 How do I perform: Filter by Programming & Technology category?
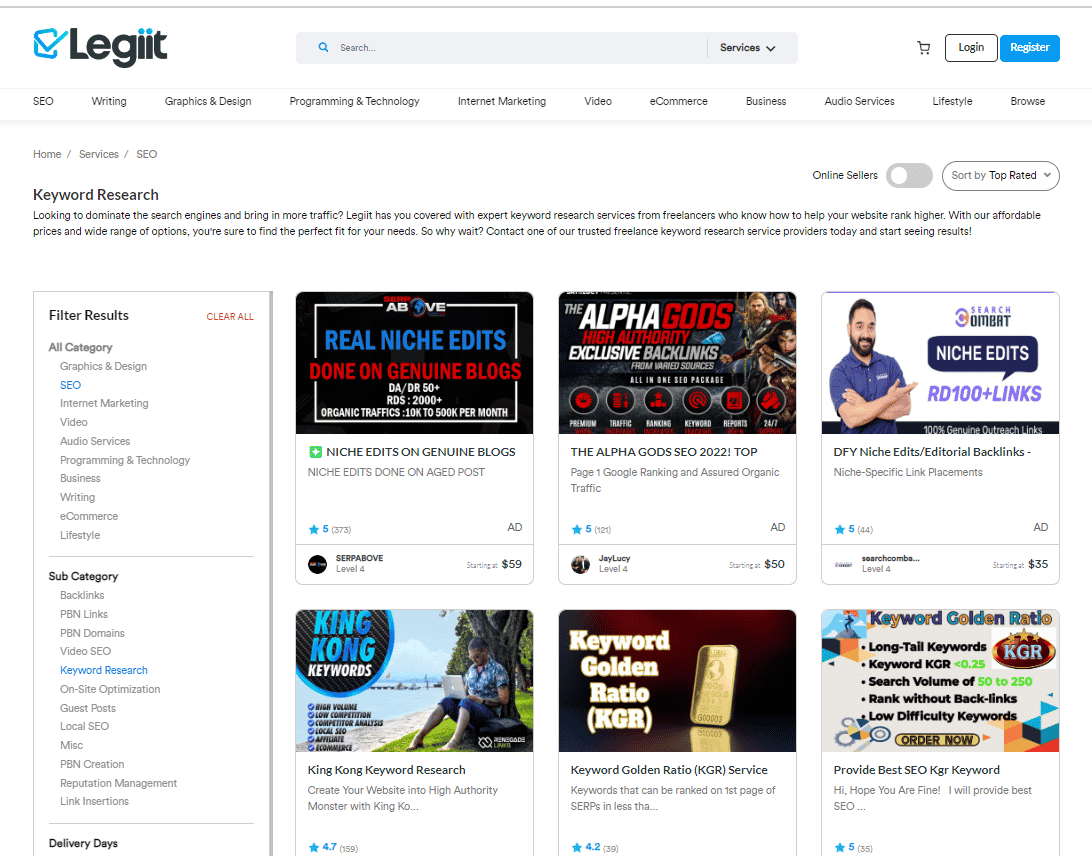[125, 460]
